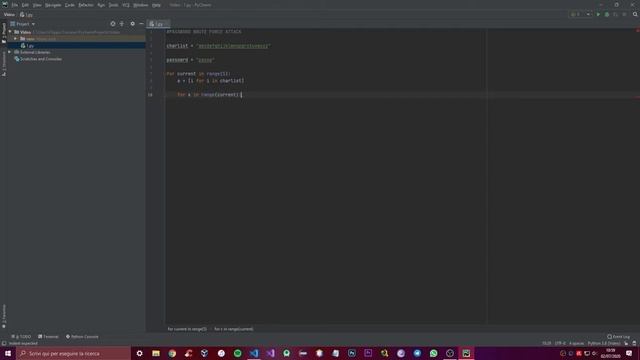Open Chrome from the taskbar
Screen dimensions: 640x360
172,353
